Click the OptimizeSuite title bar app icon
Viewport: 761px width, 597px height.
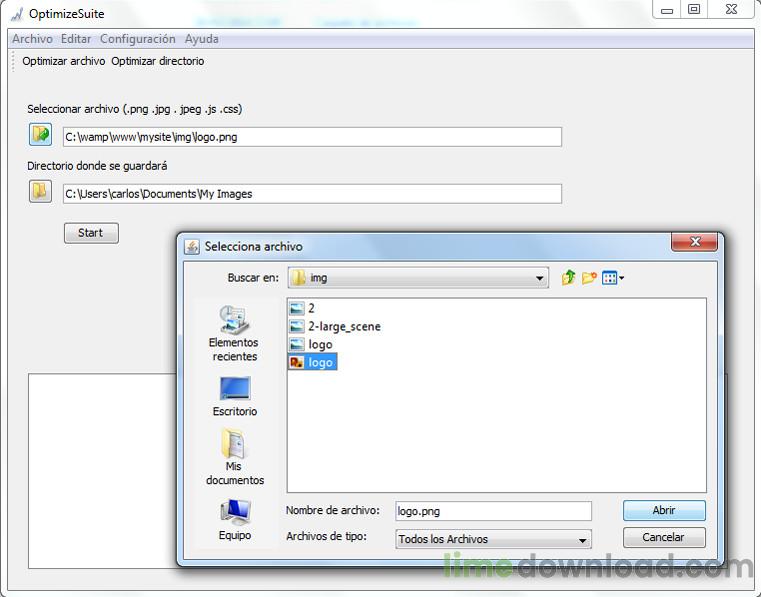[x=17, y=14]
